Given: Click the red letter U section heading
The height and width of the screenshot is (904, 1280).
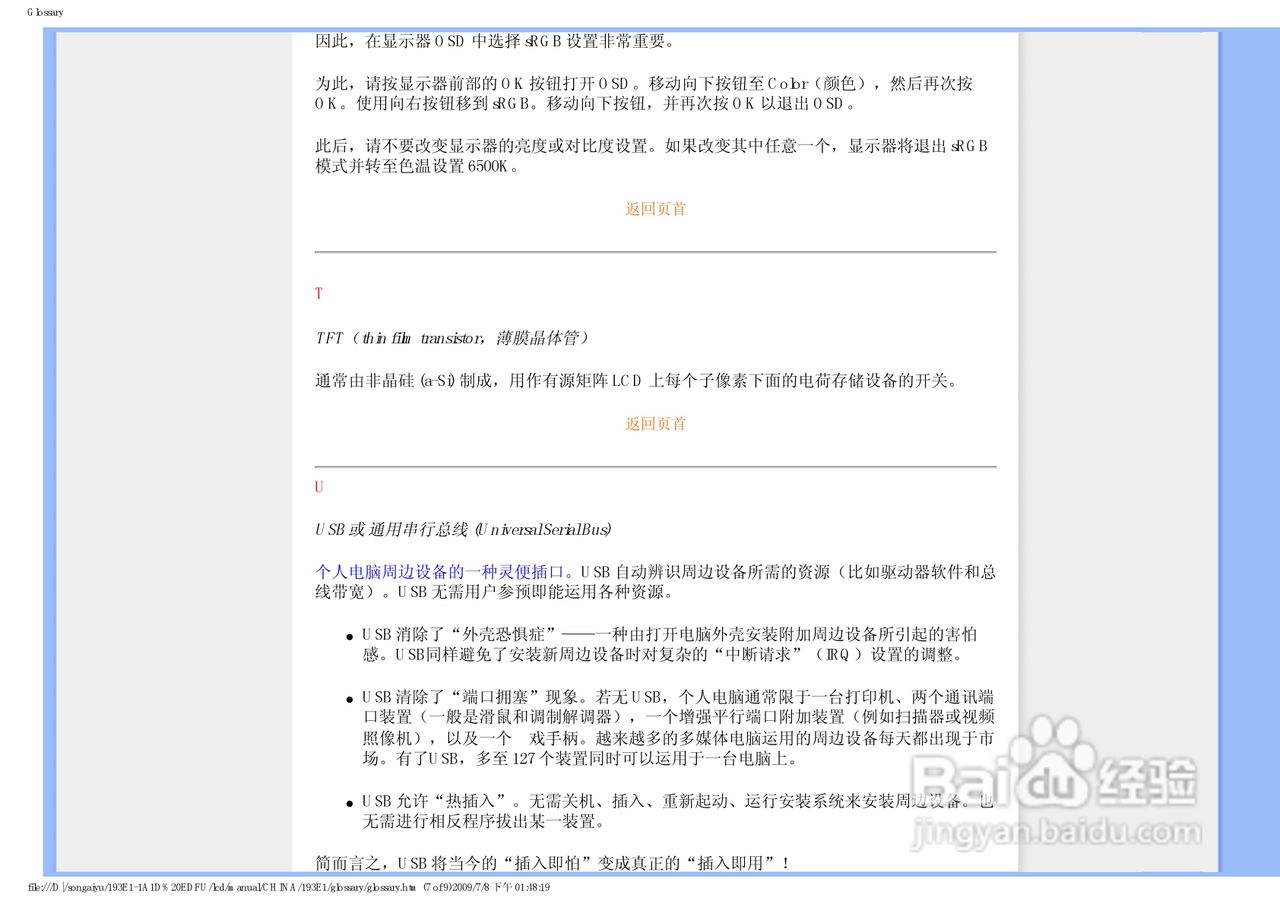Looking at the screenshot, I should click(319, 487).
